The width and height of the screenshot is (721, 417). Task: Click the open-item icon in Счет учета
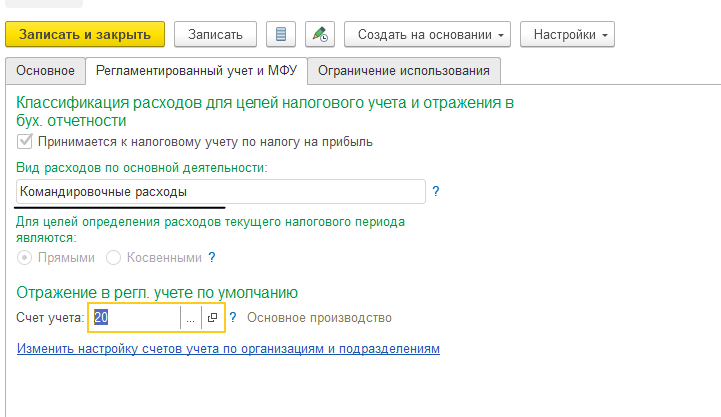[x=212, y=317]
